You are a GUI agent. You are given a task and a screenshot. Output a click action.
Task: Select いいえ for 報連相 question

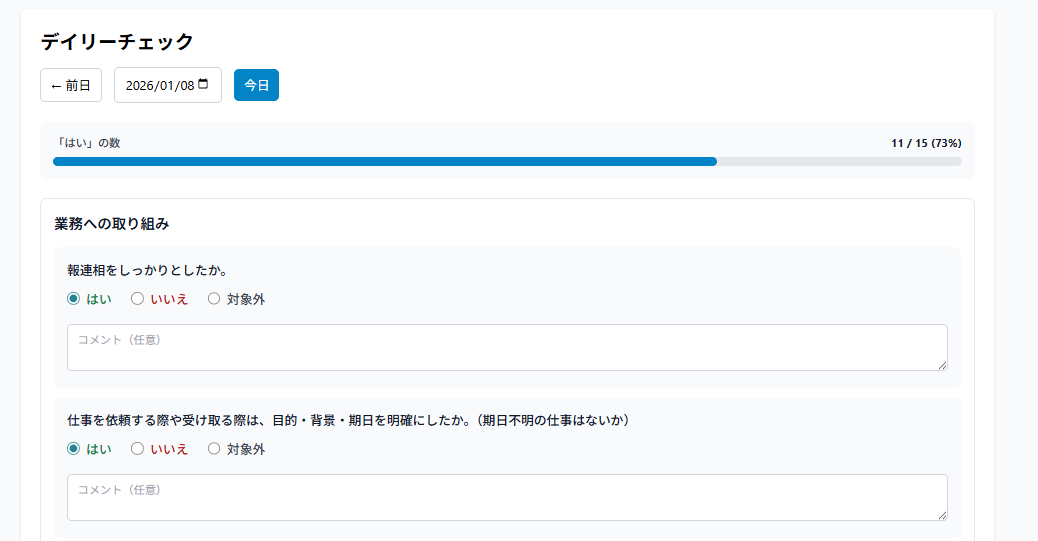pos(138,299)
